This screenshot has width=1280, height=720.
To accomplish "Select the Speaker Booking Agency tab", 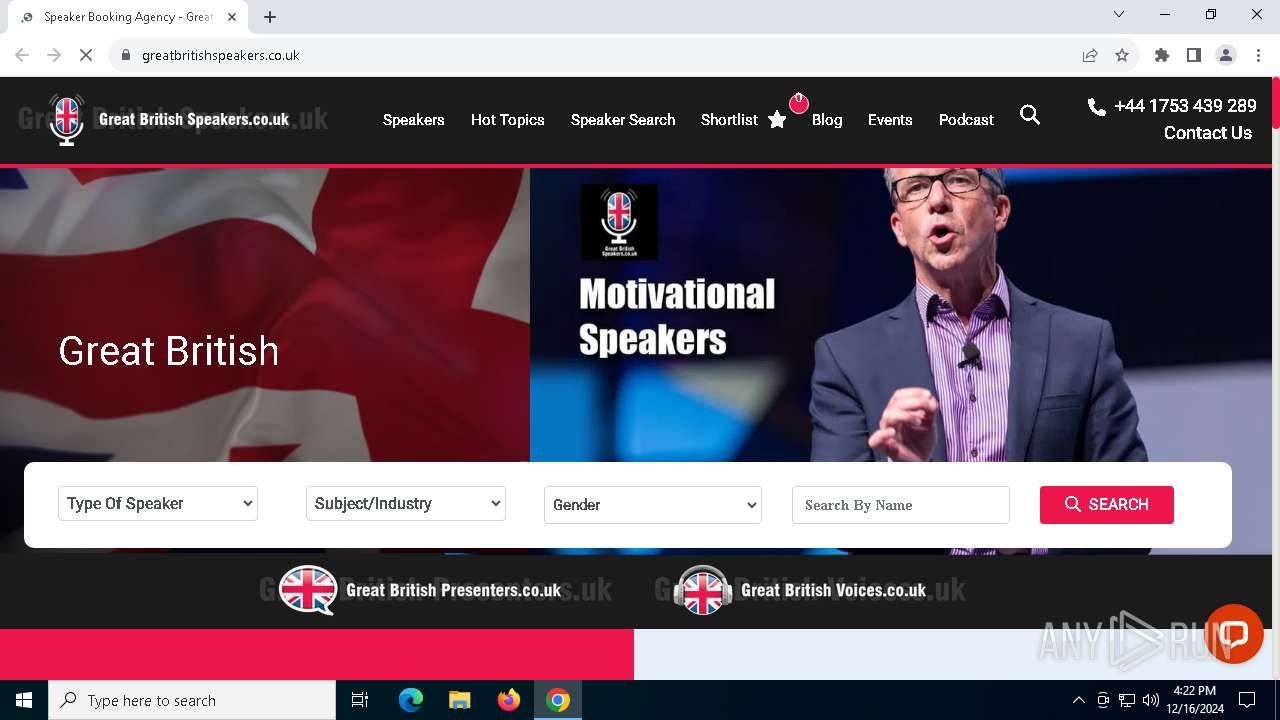I will click(128, 17).
